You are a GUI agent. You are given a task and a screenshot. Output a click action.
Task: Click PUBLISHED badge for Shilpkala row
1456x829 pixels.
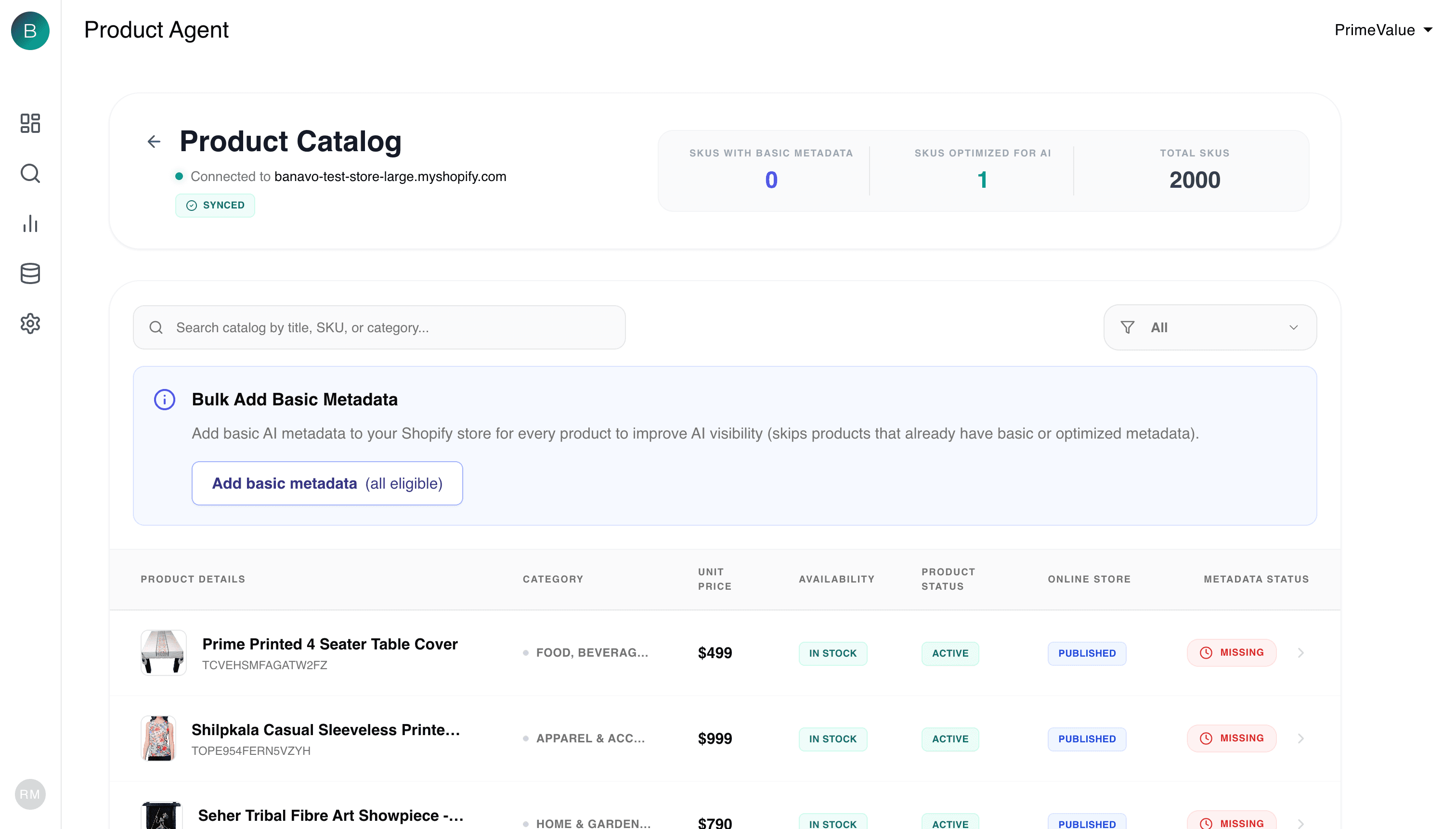1086,739
